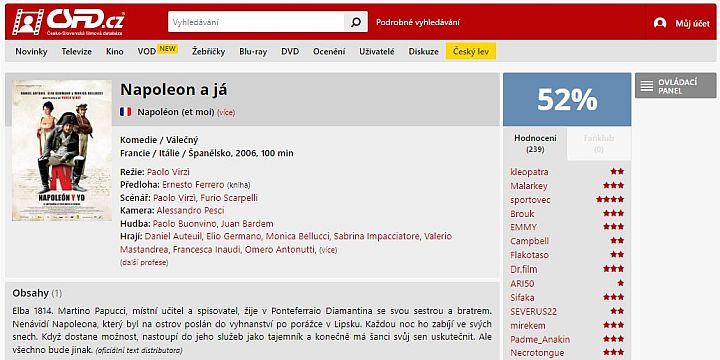Expand cast list with (více)

pyautogui.click(x=328, y=250)
